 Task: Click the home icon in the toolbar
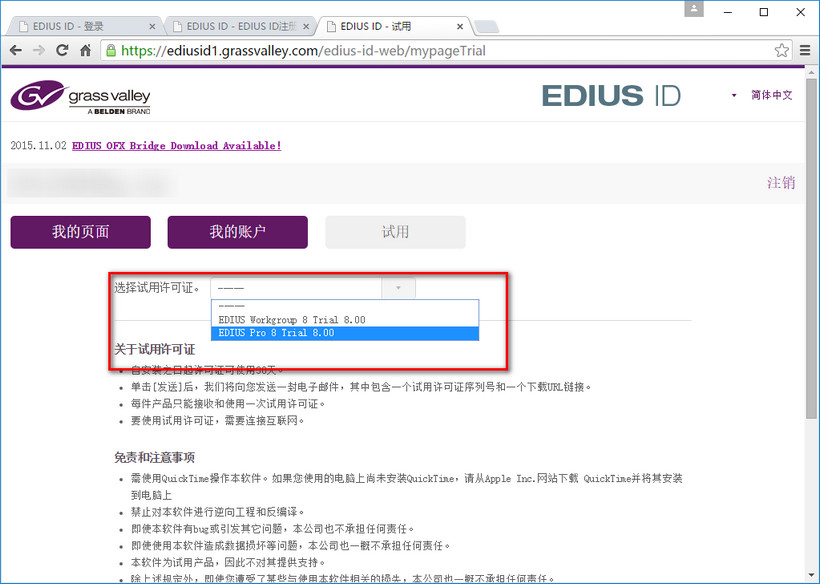tap(84, 48)
